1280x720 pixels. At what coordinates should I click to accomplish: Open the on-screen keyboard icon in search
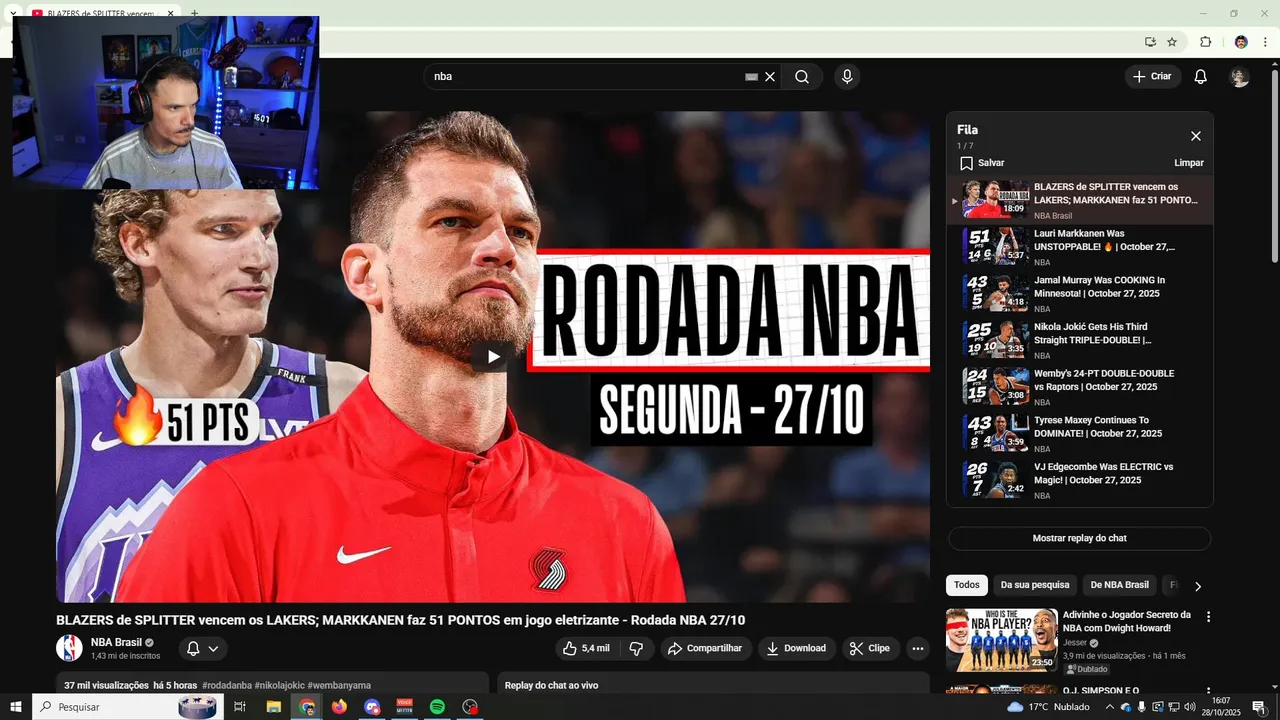[752, 77]
